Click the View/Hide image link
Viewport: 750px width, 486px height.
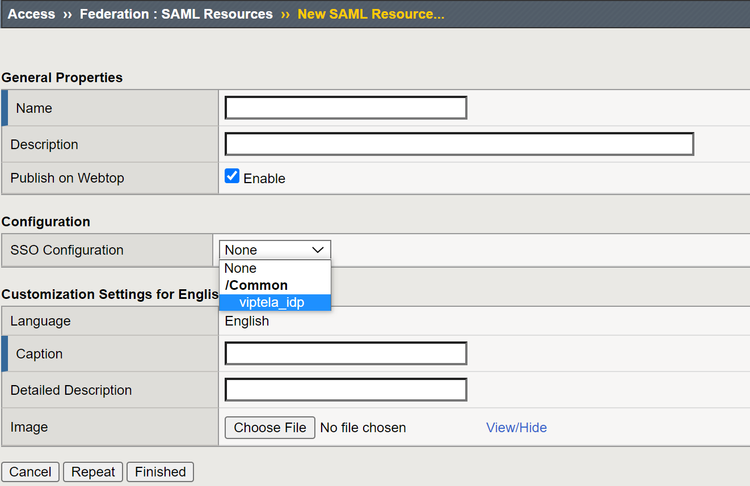tap(516, 427)
